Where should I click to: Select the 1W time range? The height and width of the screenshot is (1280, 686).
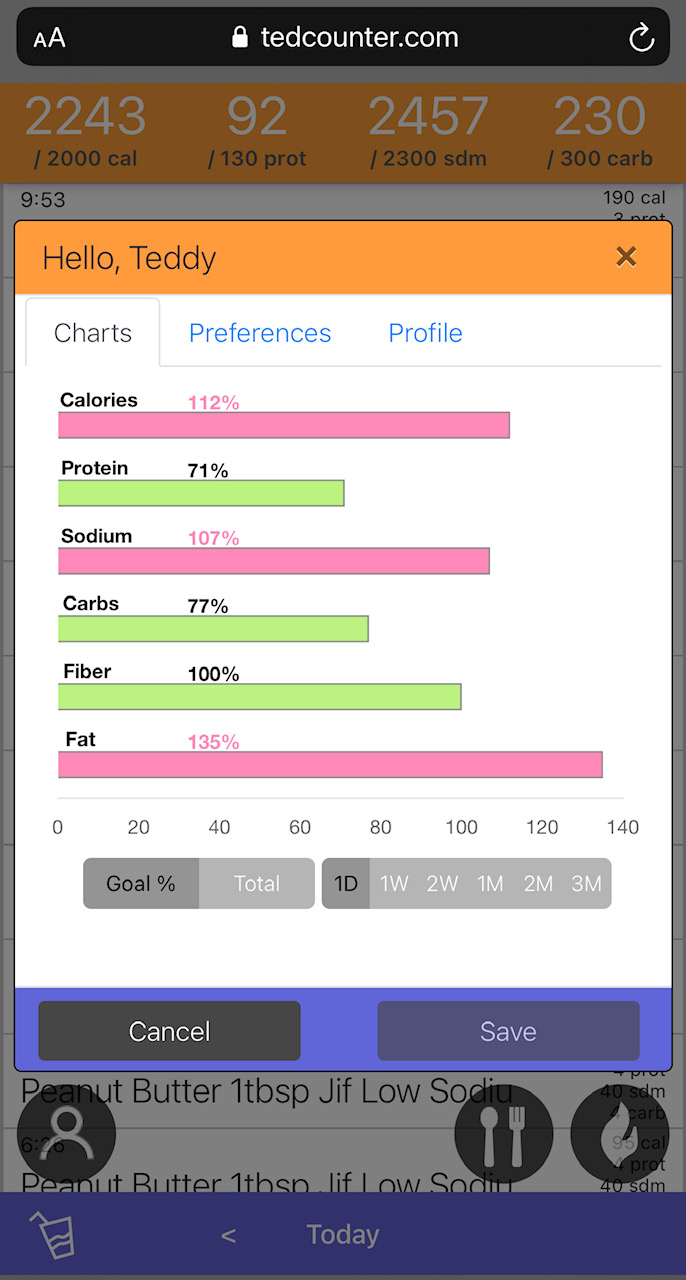(394, 883)
